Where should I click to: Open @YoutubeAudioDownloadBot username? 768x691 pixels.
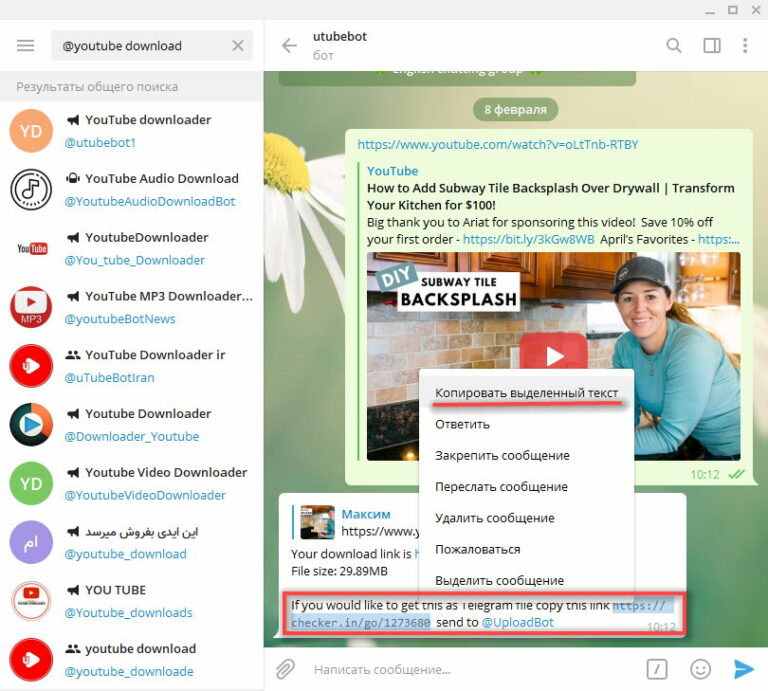(x=150, y=201)
